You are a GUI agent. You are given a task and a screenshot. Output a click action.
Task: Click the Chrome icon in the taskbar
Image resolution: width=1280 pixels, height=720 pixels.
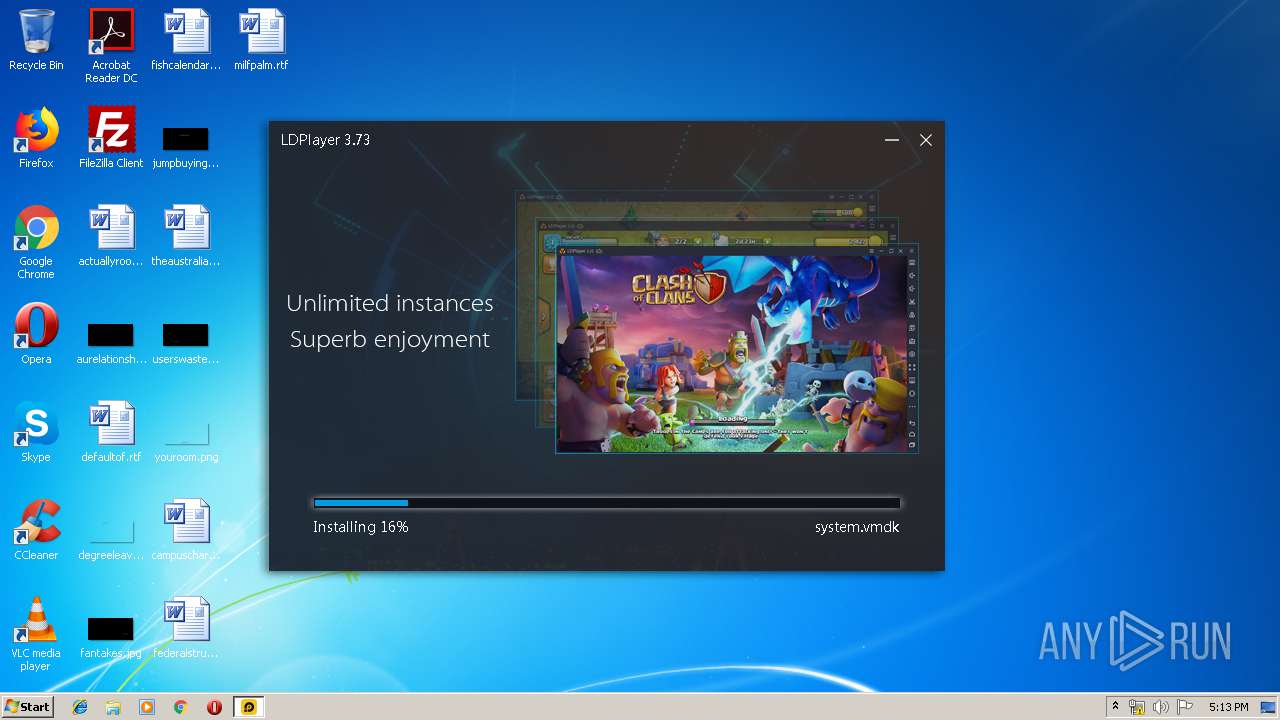point(180,707)
